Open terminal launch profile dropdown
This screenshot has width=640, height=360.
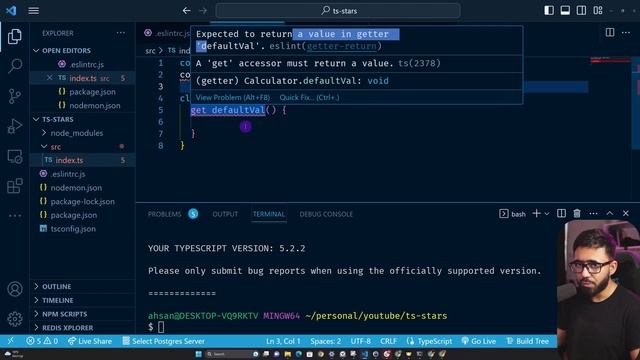[547, 213]
